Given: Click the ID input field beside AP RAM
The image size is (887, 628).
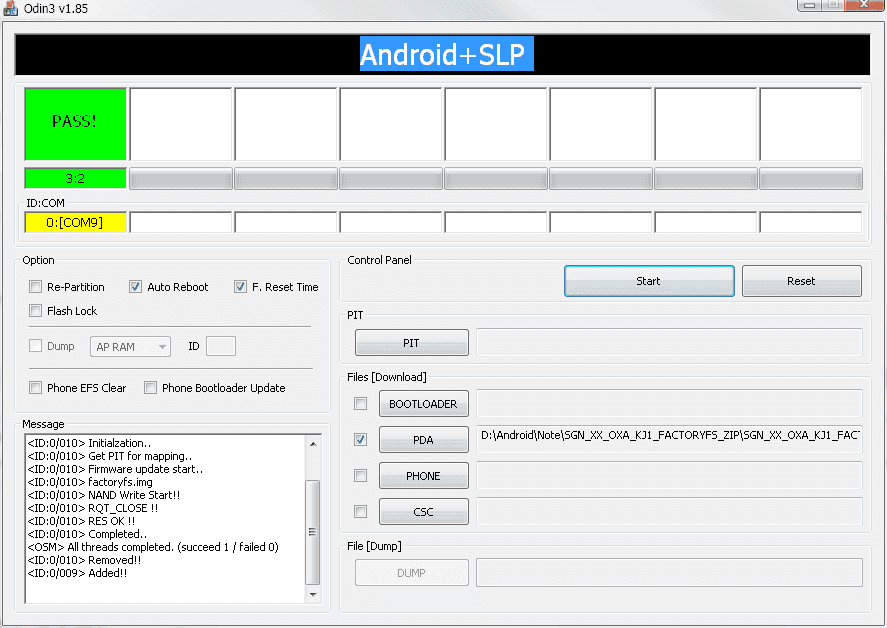Looking at the screenshot, I should pos(221,346).
